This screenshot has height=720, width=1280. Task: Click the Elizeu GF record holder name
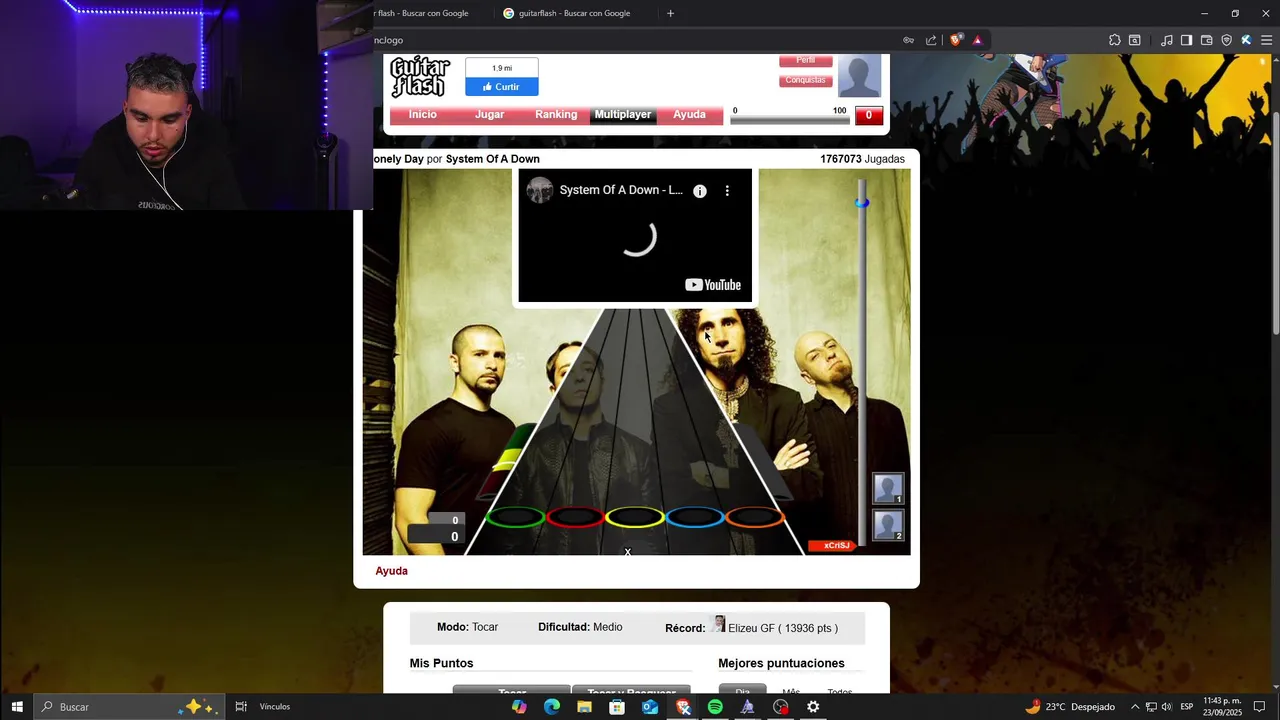[x=751, y=628]
